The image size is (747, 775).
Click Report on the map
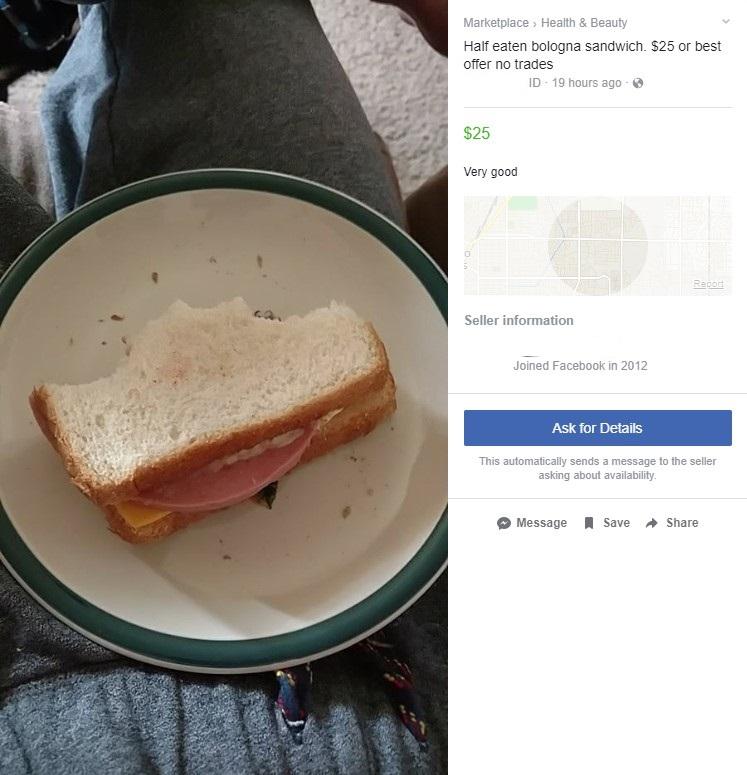click(x=708, y=284)
